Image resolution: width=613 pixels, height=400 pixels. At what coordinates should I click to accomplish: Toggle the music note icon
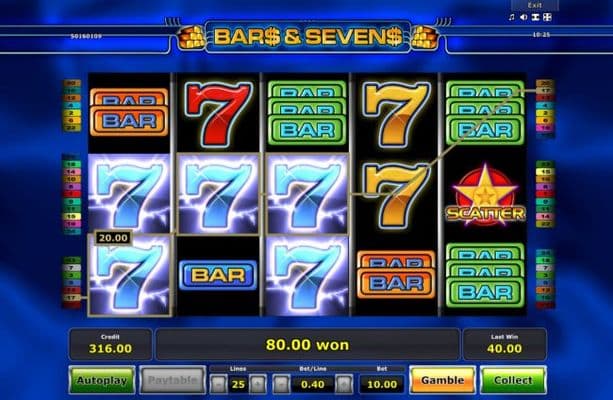pyautogui.click(x=512, y=17)
